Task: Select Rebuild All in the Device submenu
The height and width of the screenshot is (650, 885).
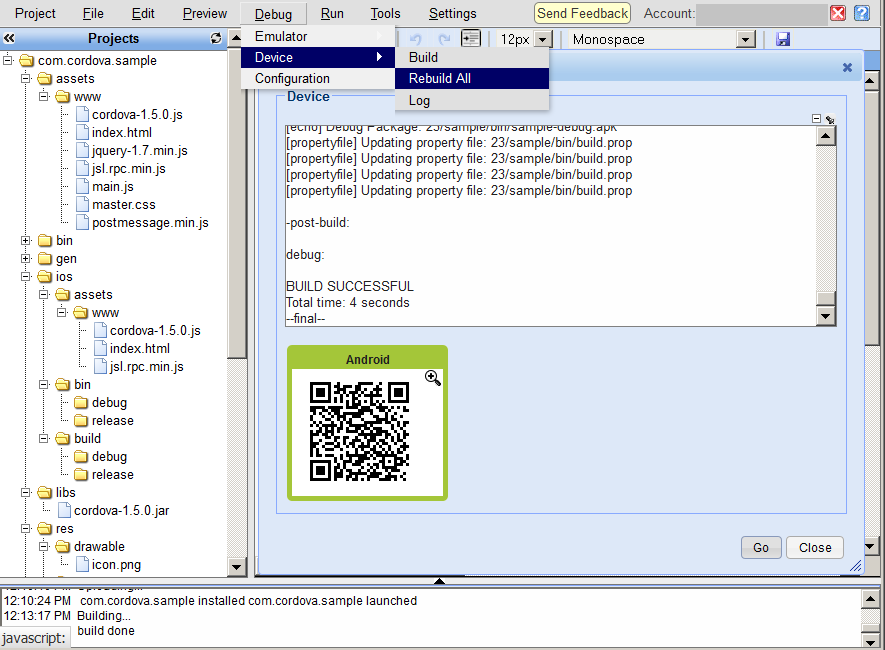Action: point(472,78)
